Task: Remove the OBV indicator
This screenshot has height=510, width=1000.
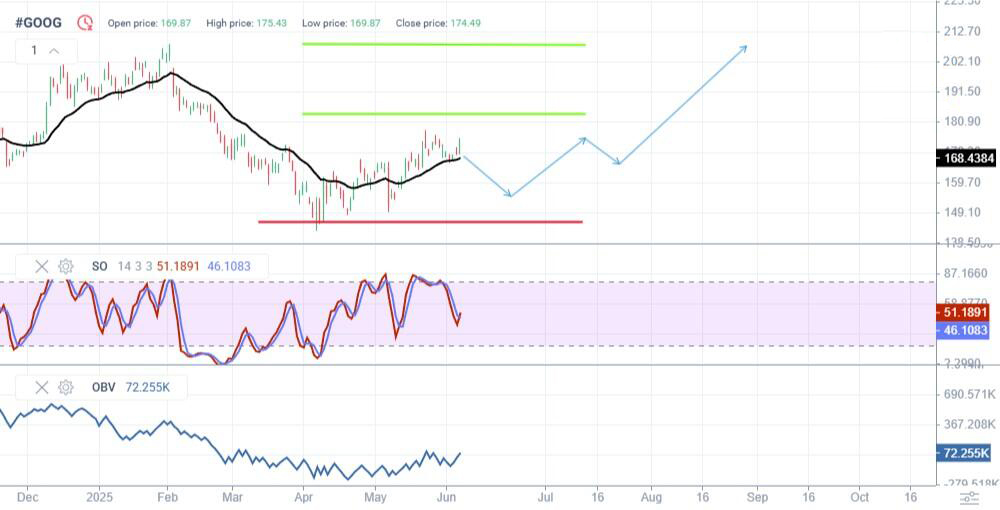Action: coord(41,387)
